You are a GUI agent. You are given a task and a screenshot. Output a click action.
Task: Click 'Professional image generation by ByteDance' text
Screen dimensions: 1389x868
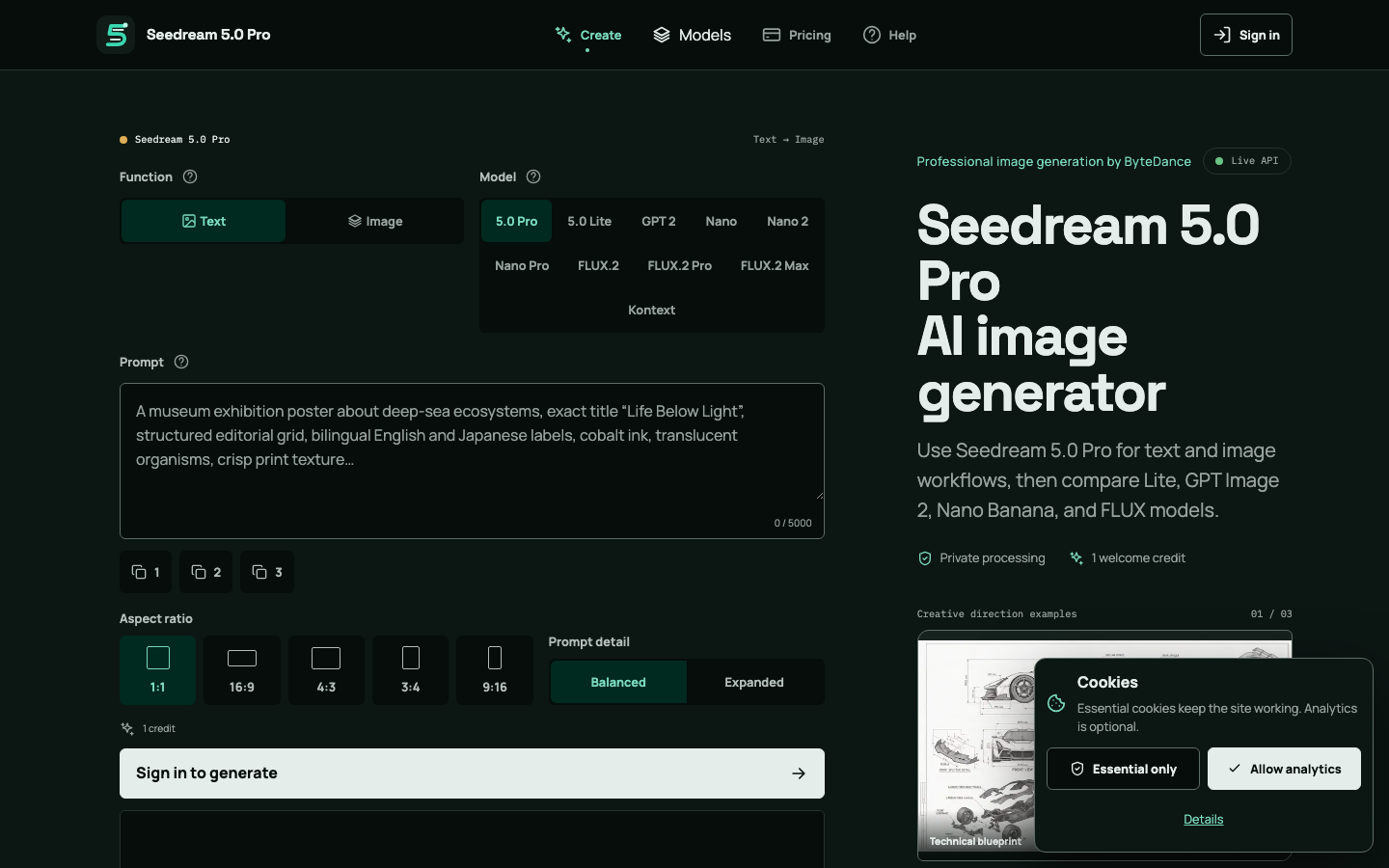1053,161
